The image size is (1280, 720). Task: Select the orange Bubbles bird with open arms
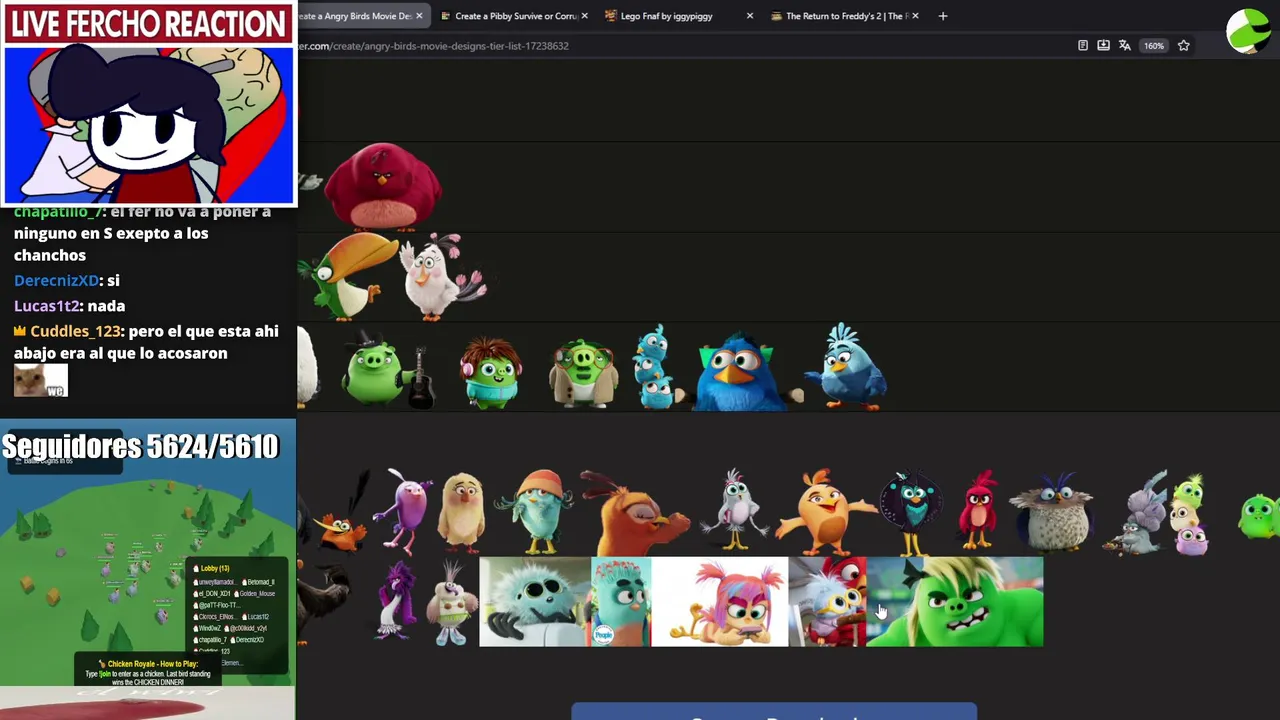coord(826,511)
